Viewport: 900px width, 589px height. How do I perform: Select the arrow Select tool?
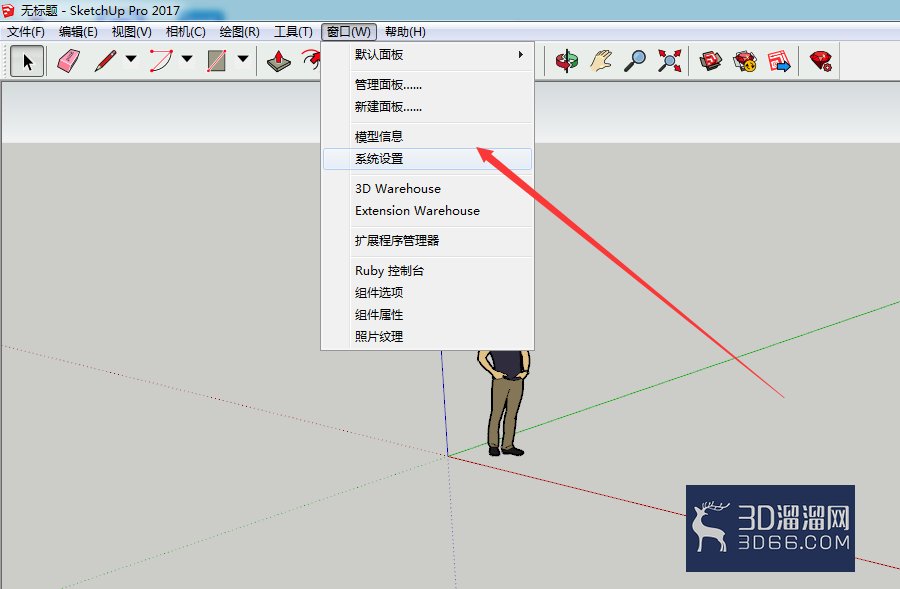click(x=27, y=60)
